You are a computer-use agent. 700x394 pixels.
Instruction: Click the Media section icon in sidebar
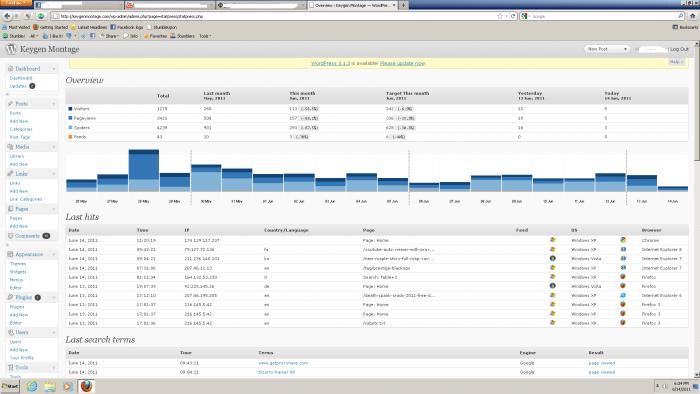click(10, 147)
